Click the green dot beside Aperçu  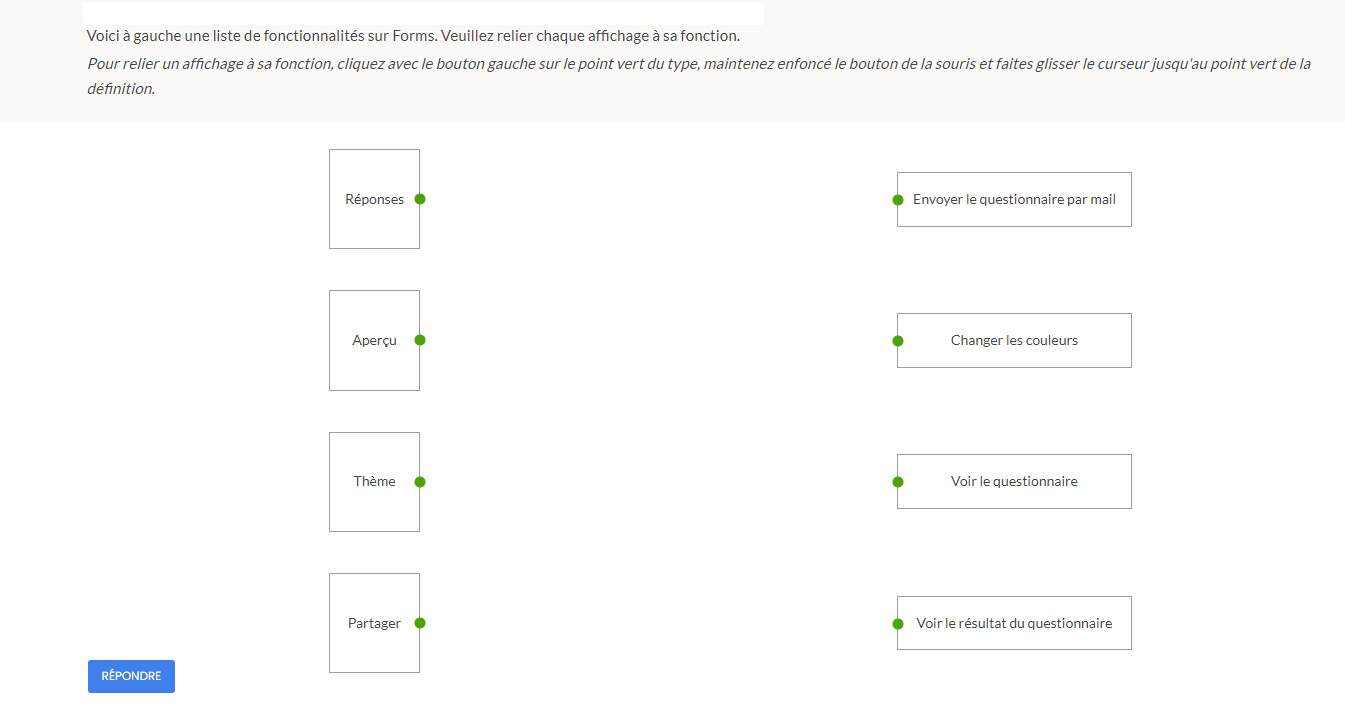pos(420,340)
